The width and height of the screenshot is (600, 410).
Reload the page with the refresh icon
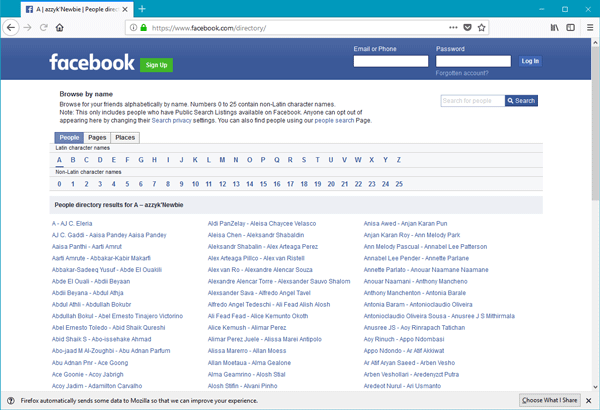[x=44, y=28]
